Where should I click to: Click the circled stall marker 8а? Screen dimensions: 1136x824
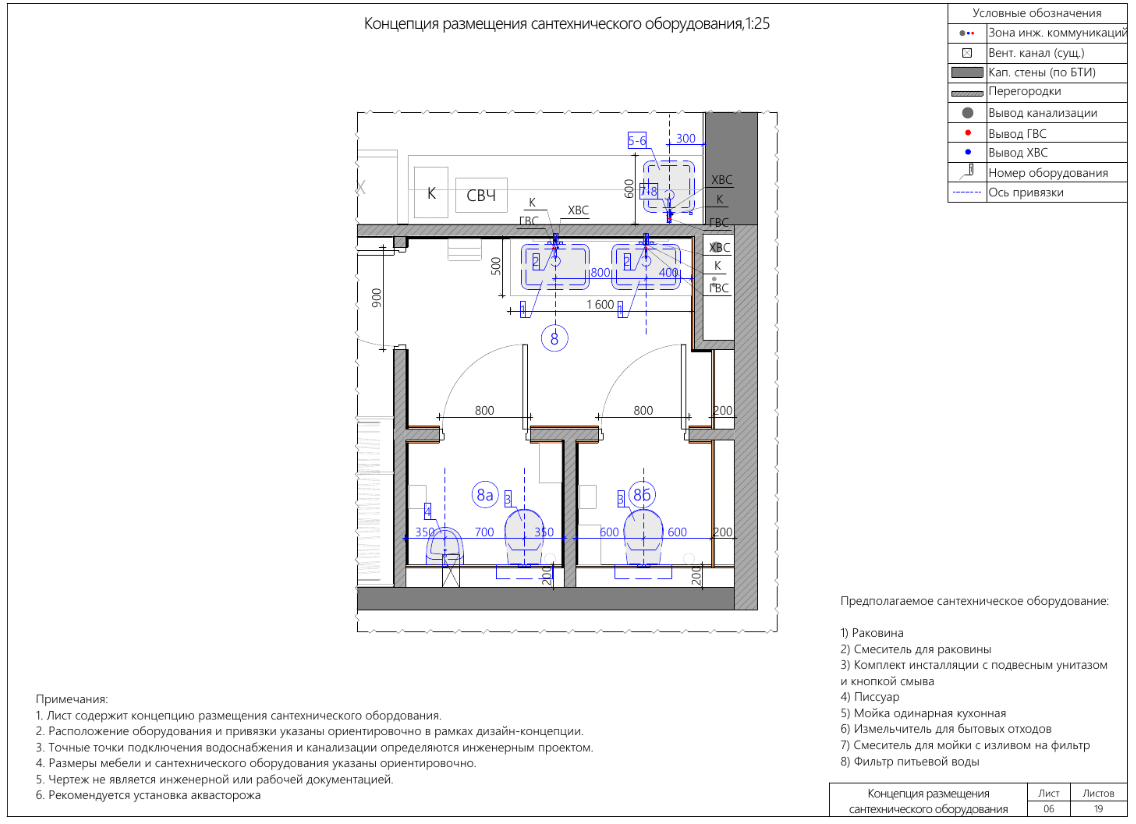pos(485,495)
